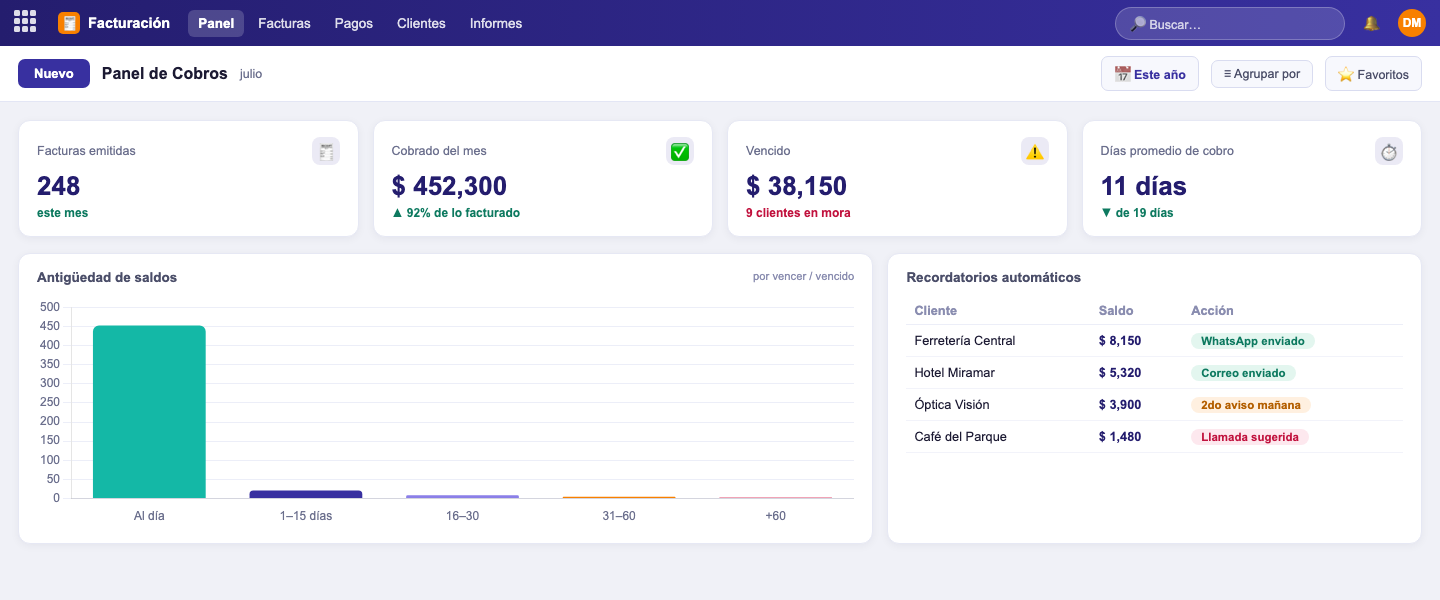Click the WhatsApp enviado badge
The width and height of the screenshot is (1440, 600).
point(1253,341)
